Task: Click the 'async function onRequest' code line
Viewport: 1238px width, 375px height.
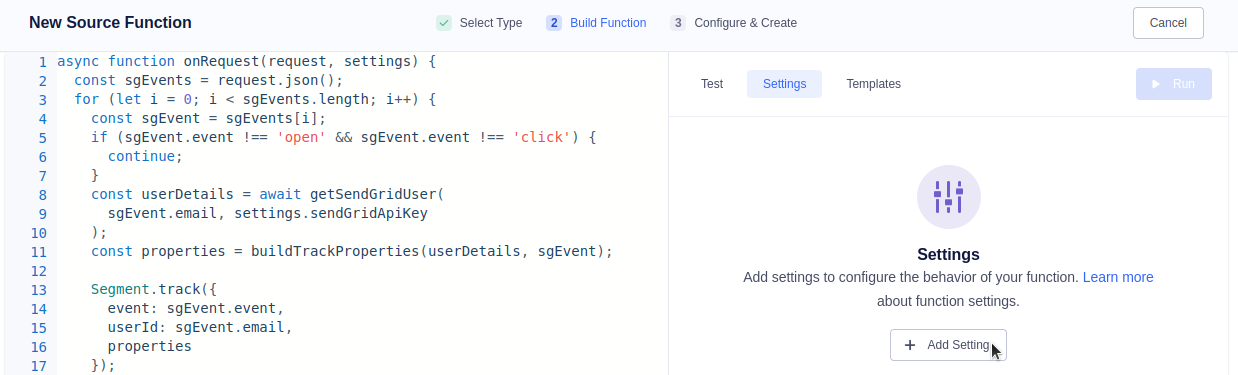Action: (x=247, y=61)
